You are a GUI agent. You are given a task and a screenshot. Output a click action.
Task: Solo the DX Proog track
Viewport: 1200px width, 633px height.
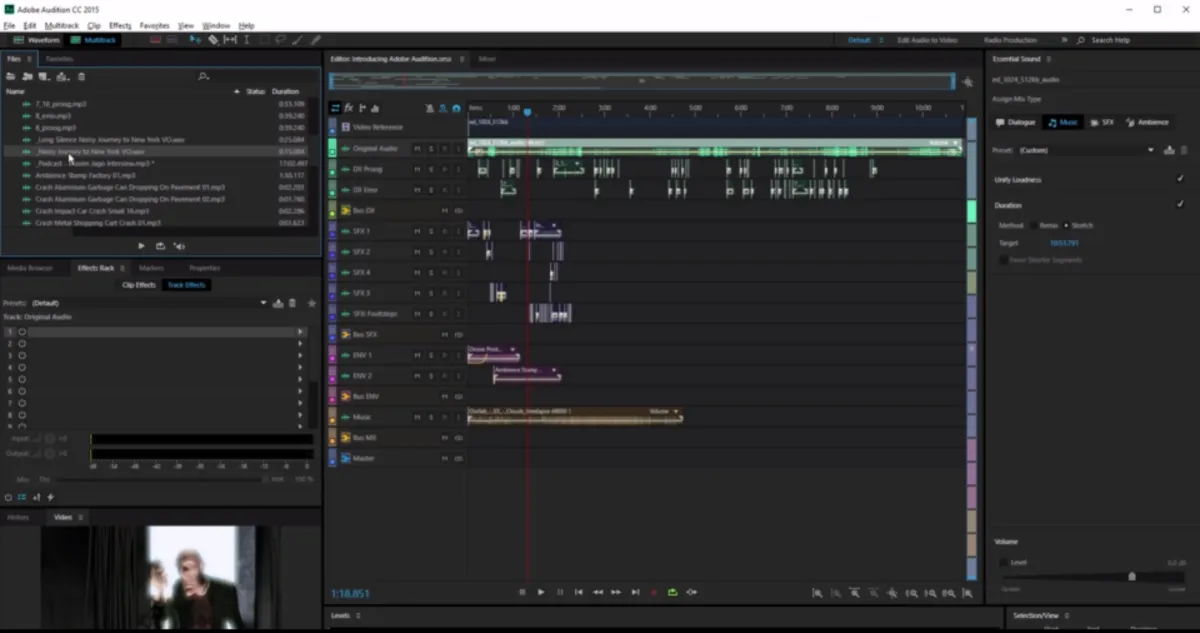(x=431, y=169)
